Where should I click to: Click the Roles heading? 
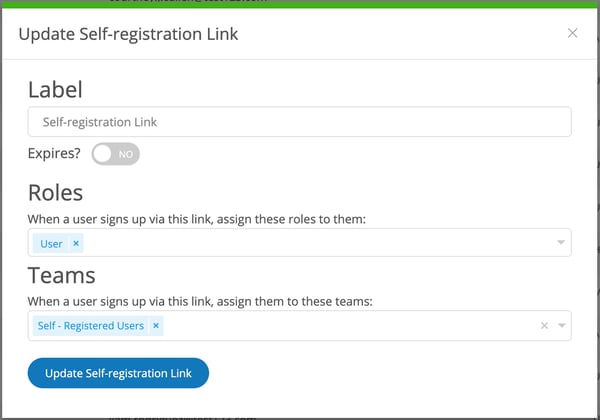[x=55, y=192]
